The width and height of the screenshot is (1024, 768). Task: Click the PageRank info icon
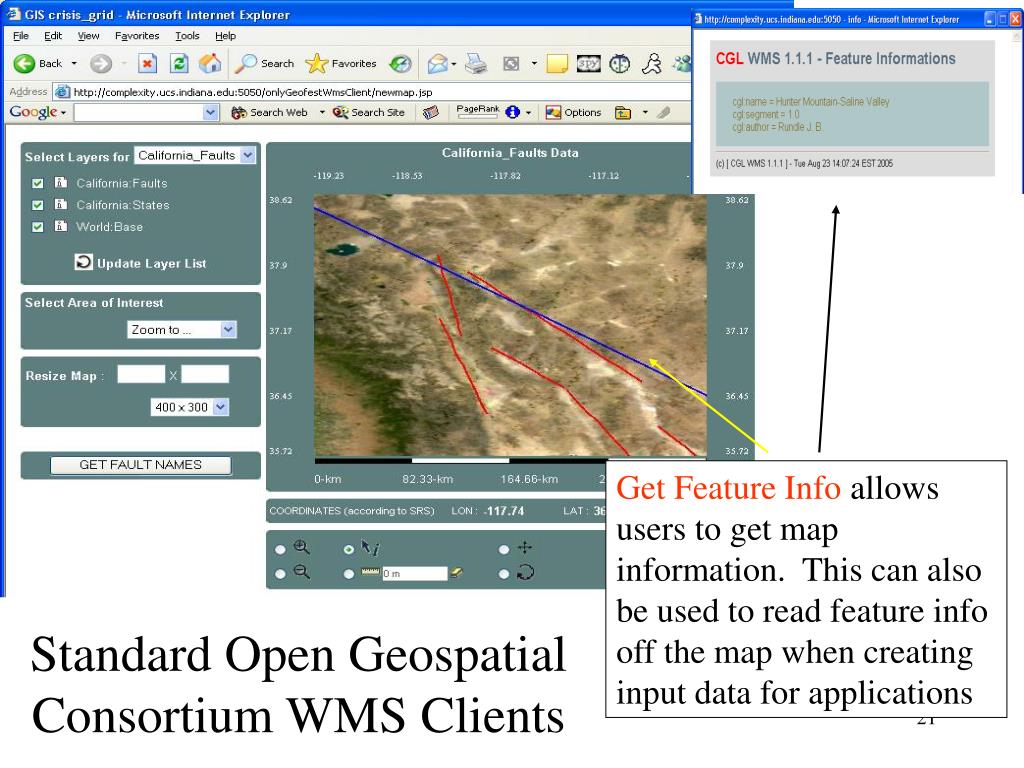pos(513,112)
